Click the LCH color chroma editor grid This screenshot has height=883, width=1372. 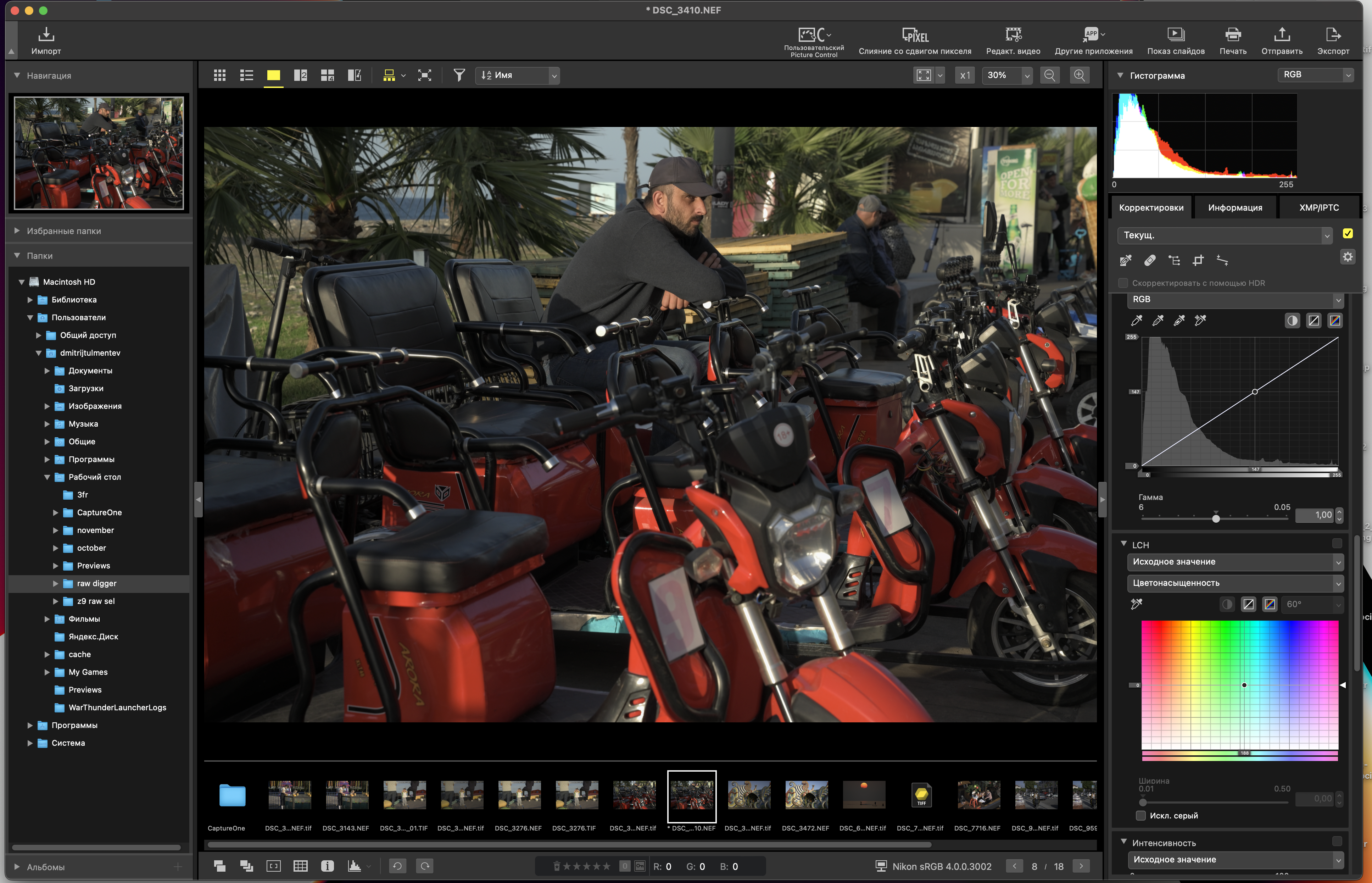coord(1240,685)
